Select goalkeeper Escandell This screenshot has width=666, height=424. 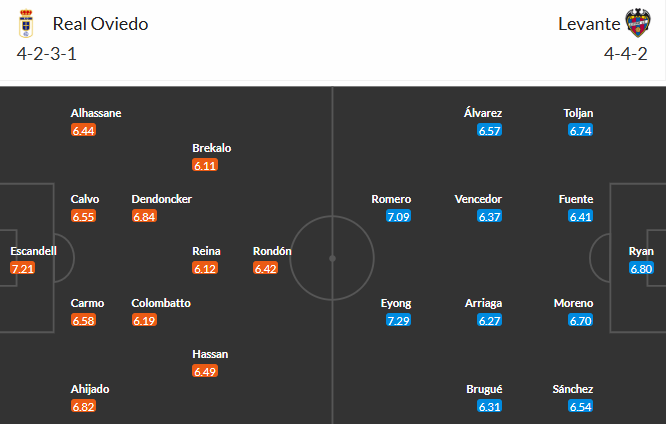tap(33, 251)
